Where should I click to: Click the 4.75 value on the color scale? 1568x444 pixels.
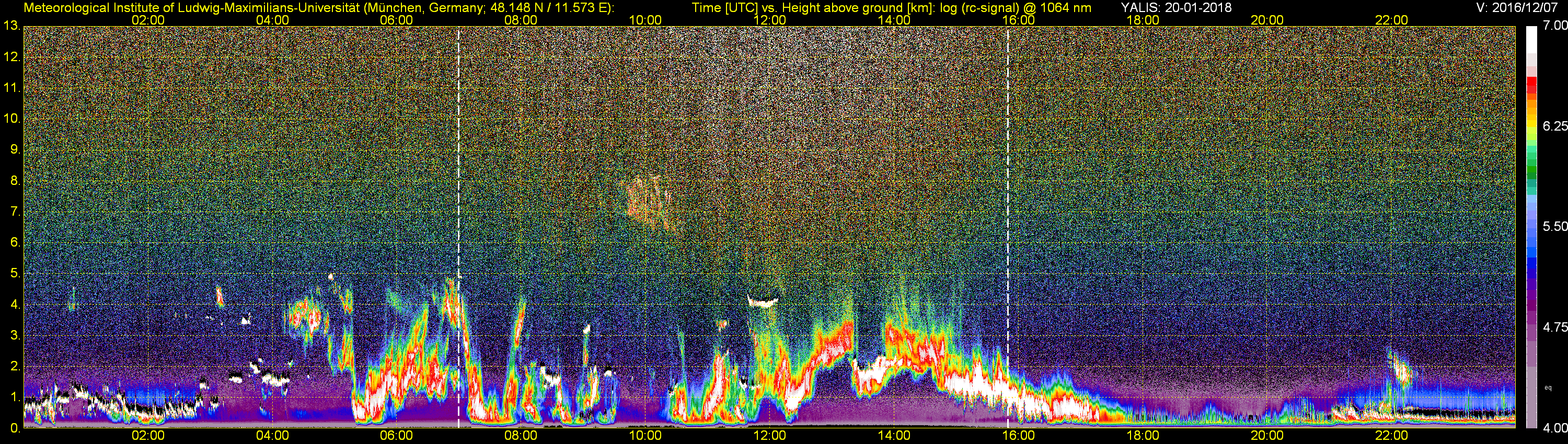[1554, 327]
